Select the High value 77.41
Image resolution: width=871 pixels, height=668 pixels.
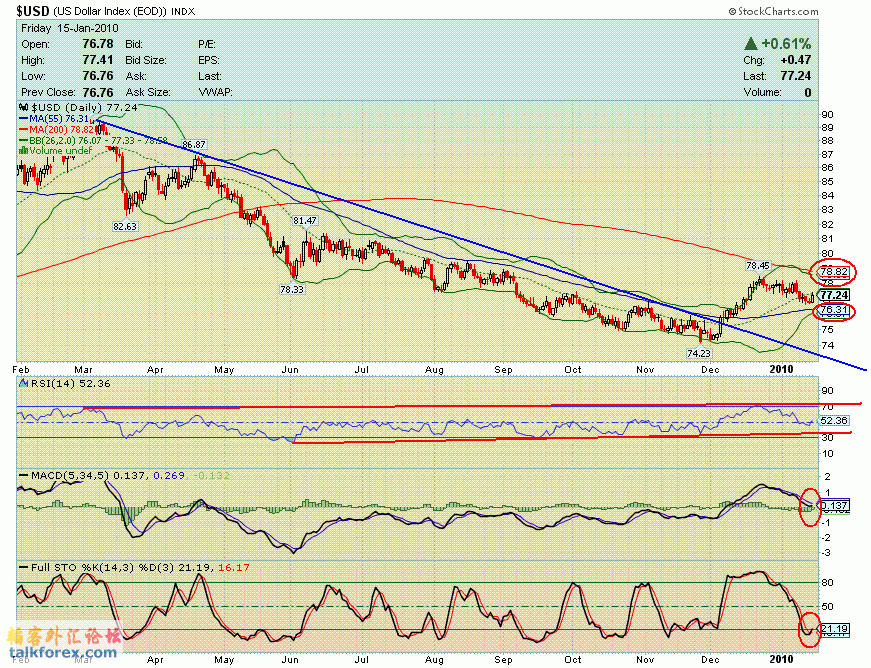(x=98, y=59)
